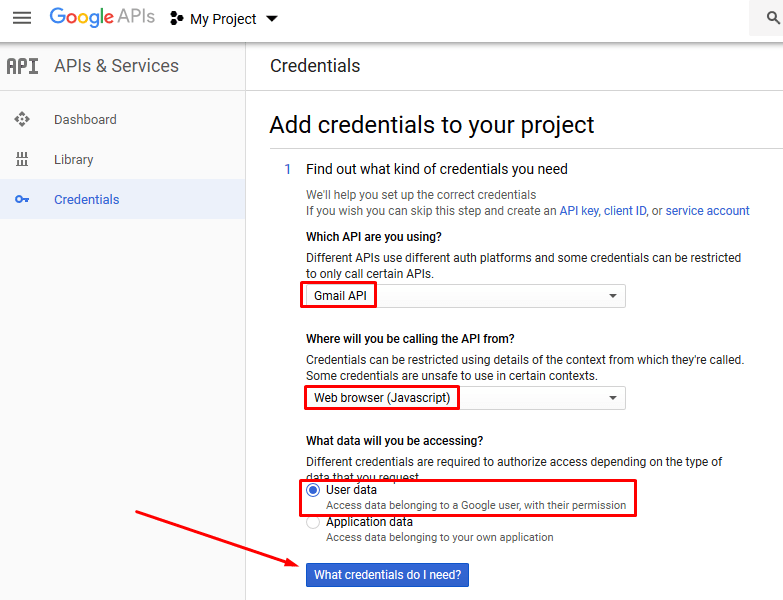Open the Gmail API dropdown

coord(465,296)
